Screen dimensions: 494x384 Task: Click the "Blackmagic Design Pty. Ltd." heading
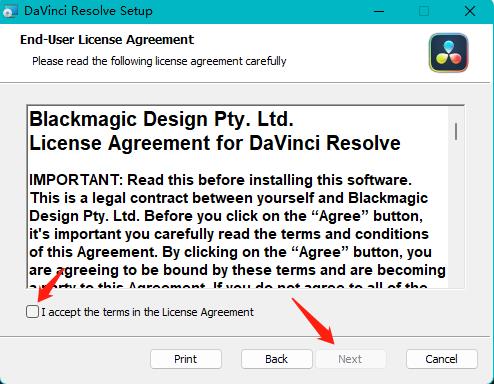(x=161, y=119)
